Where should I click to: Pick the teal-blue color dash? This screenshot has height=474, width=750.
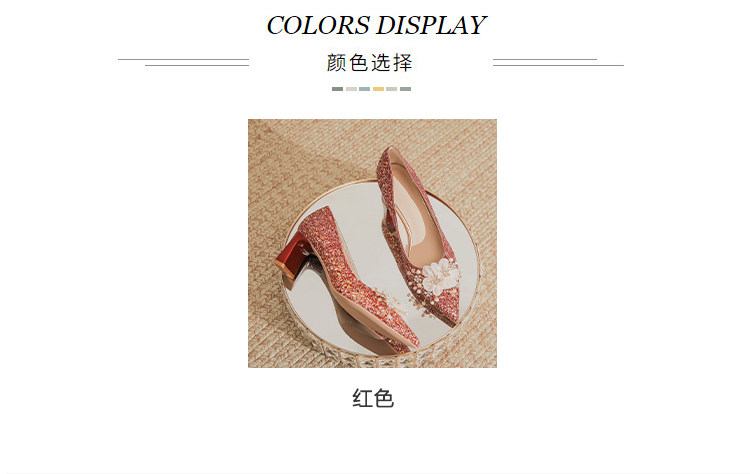[364, 89]
